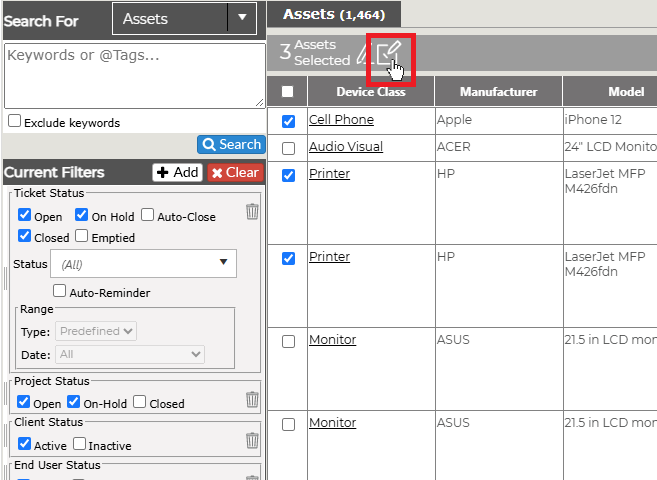
Task: Remove the Project Status filter with trash icon
Action: [x=252, y=399]
